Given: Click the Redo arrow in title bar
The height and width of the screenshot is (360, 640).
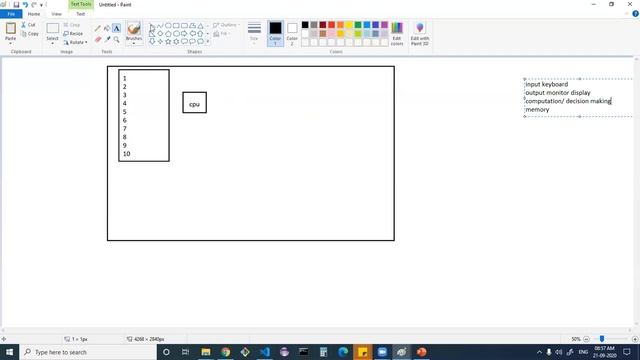Looking at the screenshot, I should click(x=34, y=4).
